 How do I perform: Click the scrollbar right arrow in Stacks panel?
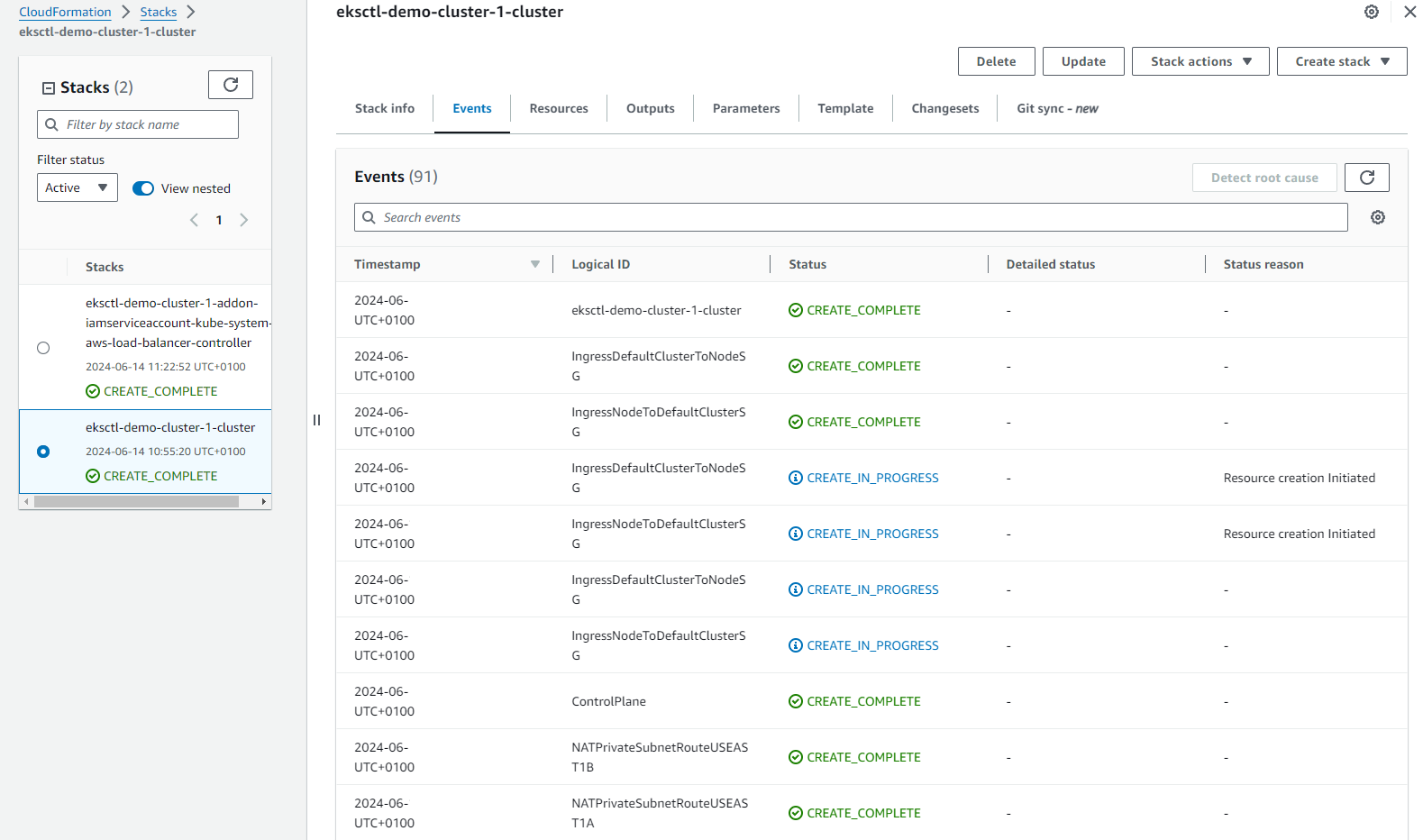point(264,501)
